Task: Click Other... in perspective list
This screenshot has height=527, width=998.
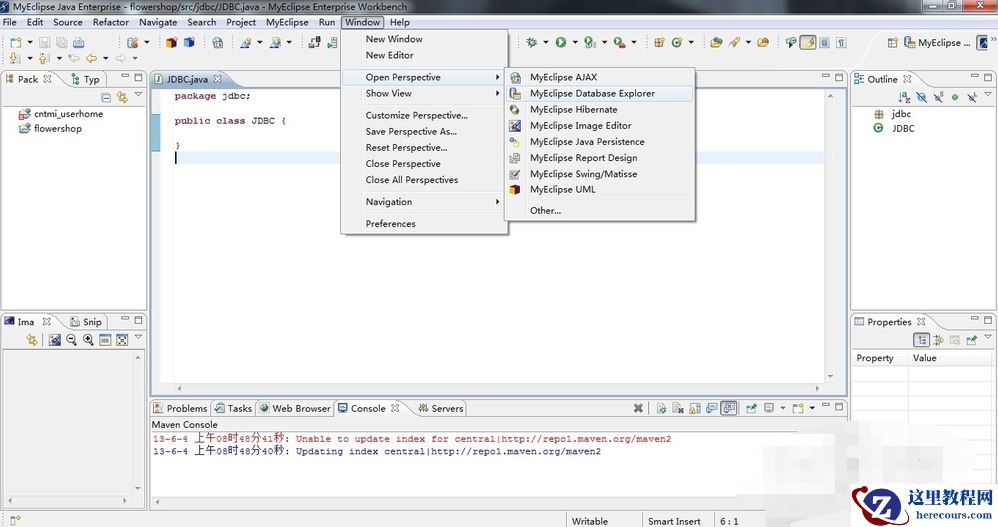Action: pyautogui.click(x=545, y=211)
